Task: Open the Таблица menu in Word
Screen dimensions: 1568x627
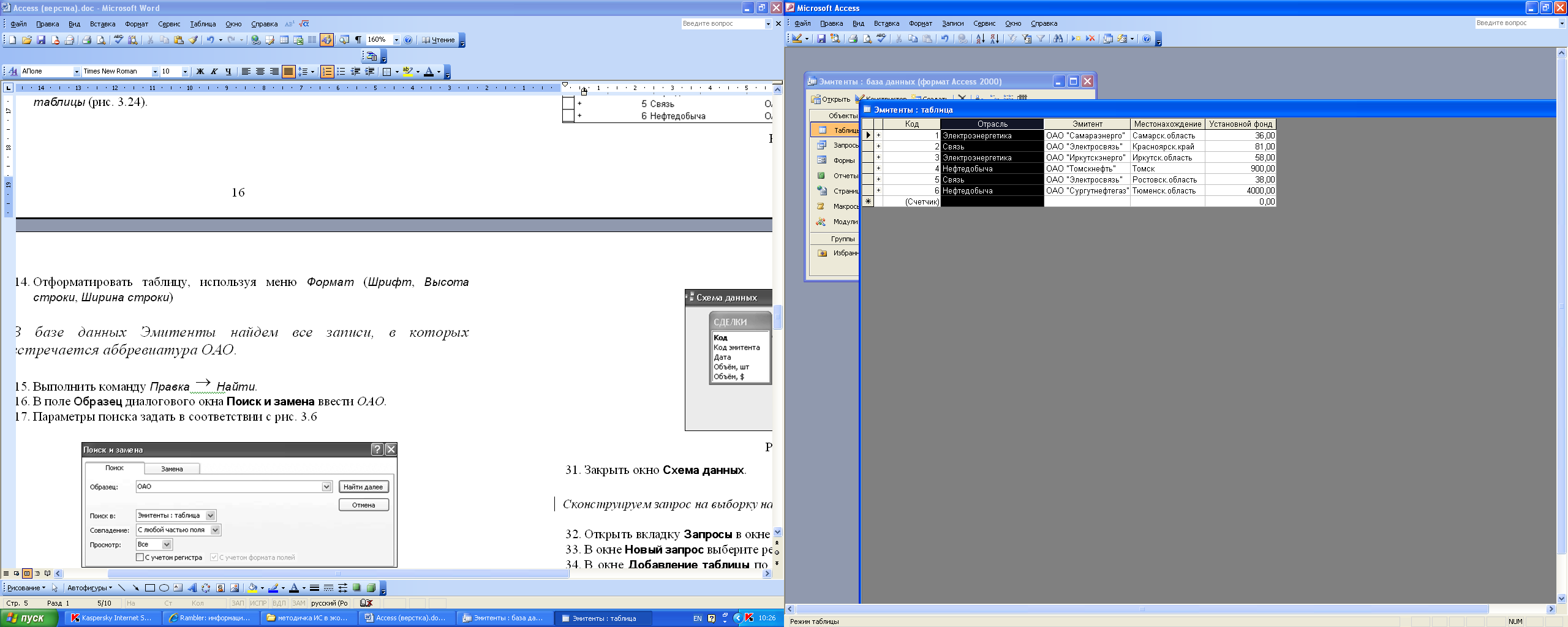Action: click(x=203, y=24)
